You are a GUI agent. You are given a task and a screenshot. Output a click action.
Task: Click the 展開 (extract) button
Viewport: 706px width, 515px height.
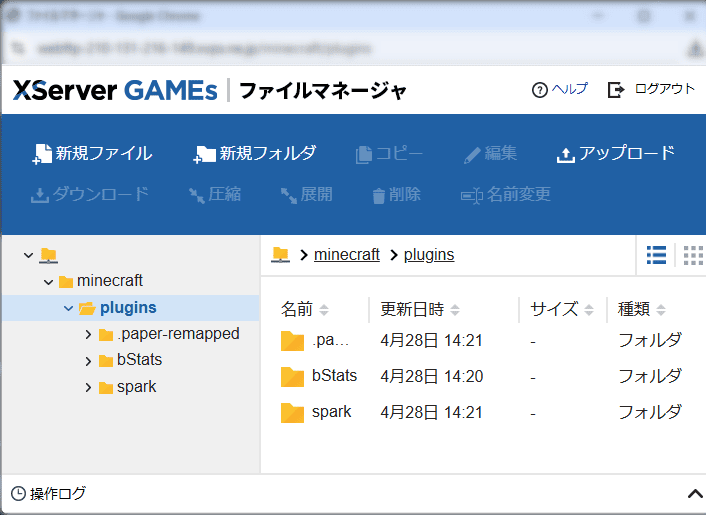(307, 194)
